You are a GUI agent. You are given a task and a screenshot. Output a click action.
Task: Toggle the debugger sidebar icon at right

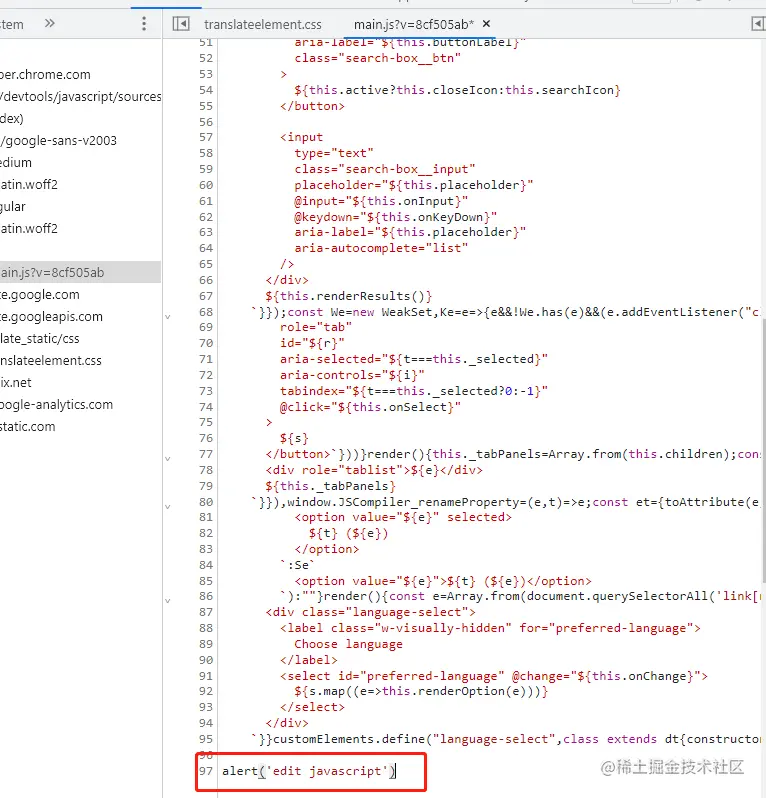758,23
